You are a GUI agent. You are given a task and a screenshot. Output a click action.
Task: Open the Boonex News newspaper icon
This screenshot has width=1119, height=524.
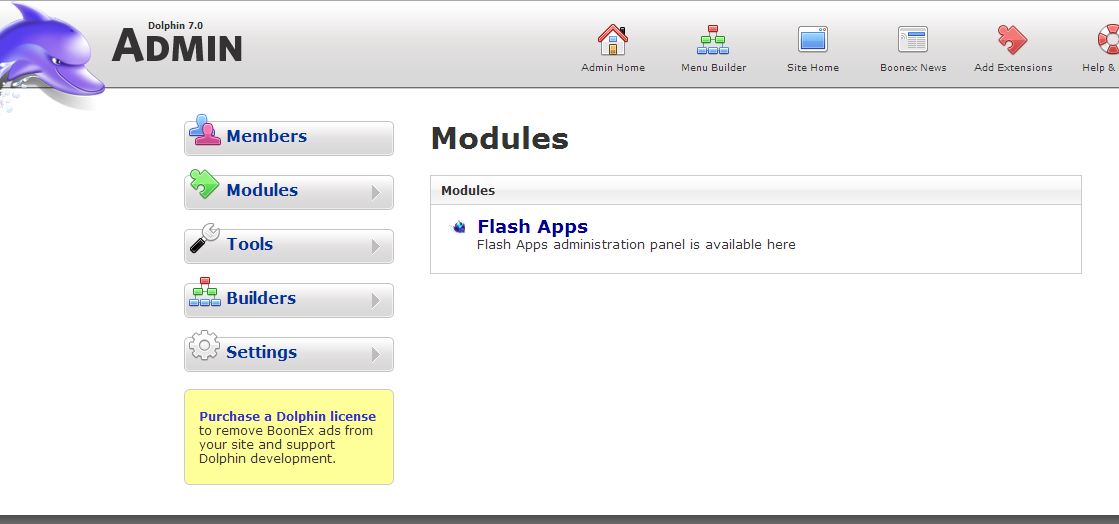coord(912,40)
